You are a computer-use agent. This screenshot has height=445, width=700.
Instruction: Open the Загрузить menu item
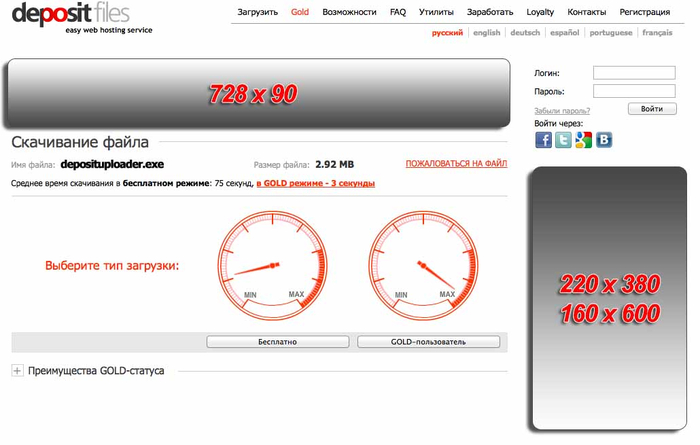[x=257, y=13]
